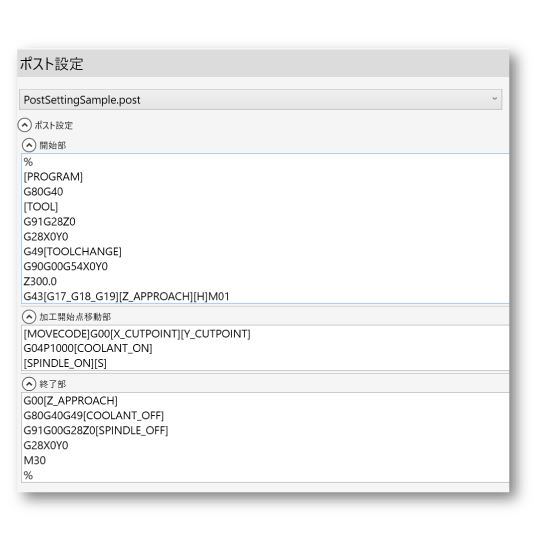This screenshot has height=534, width=534.
Task: Click the G80G40G49[COOLANT_OFF] line
Action: [x=94, y=415]
